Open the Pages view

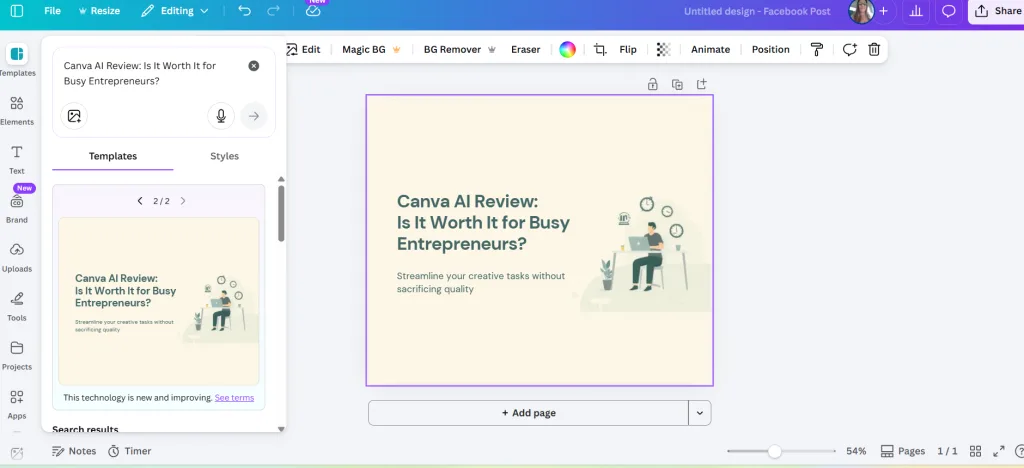pyautogui.click(x=903, y=451)
